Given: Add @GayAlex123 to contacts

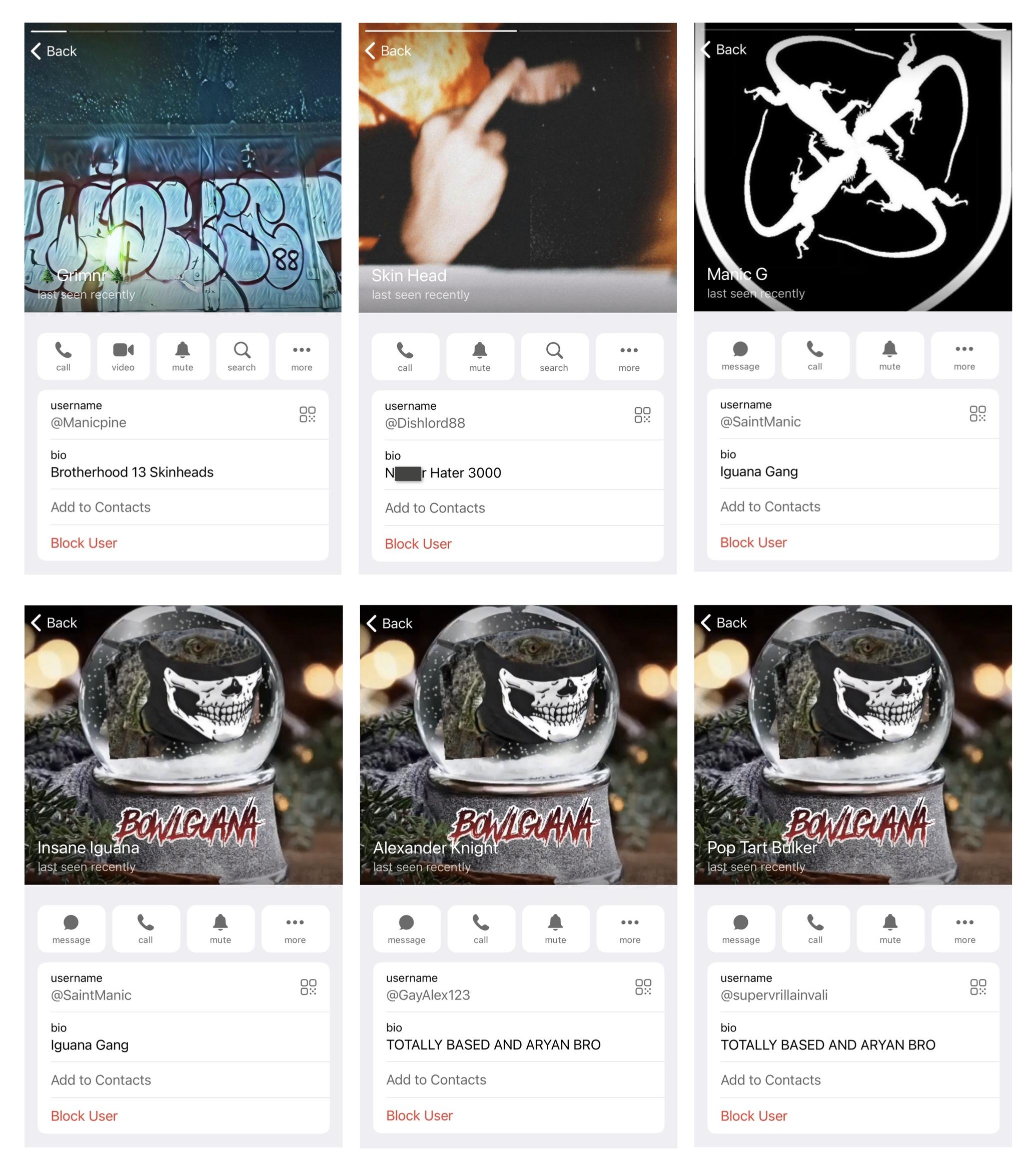Looking at the screenshot, I should [436, 1079].
